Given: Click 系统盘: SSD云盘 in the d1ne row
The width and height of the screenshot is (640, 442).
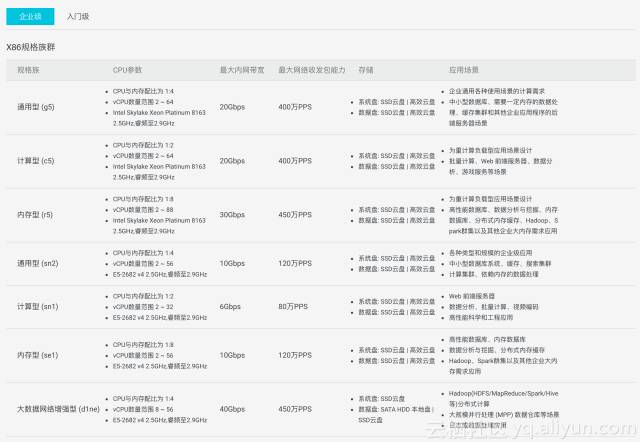Looking at the screenshot, I should pos(382,398).
